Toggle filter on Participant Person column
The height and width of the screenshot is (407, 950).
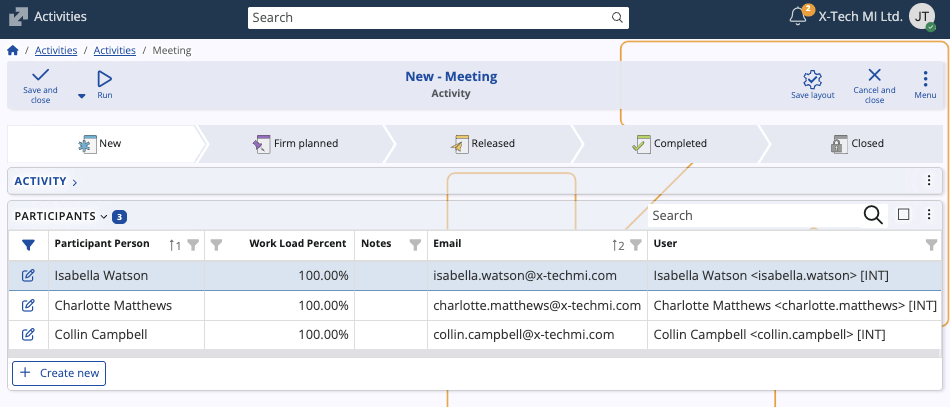point(194,244)
